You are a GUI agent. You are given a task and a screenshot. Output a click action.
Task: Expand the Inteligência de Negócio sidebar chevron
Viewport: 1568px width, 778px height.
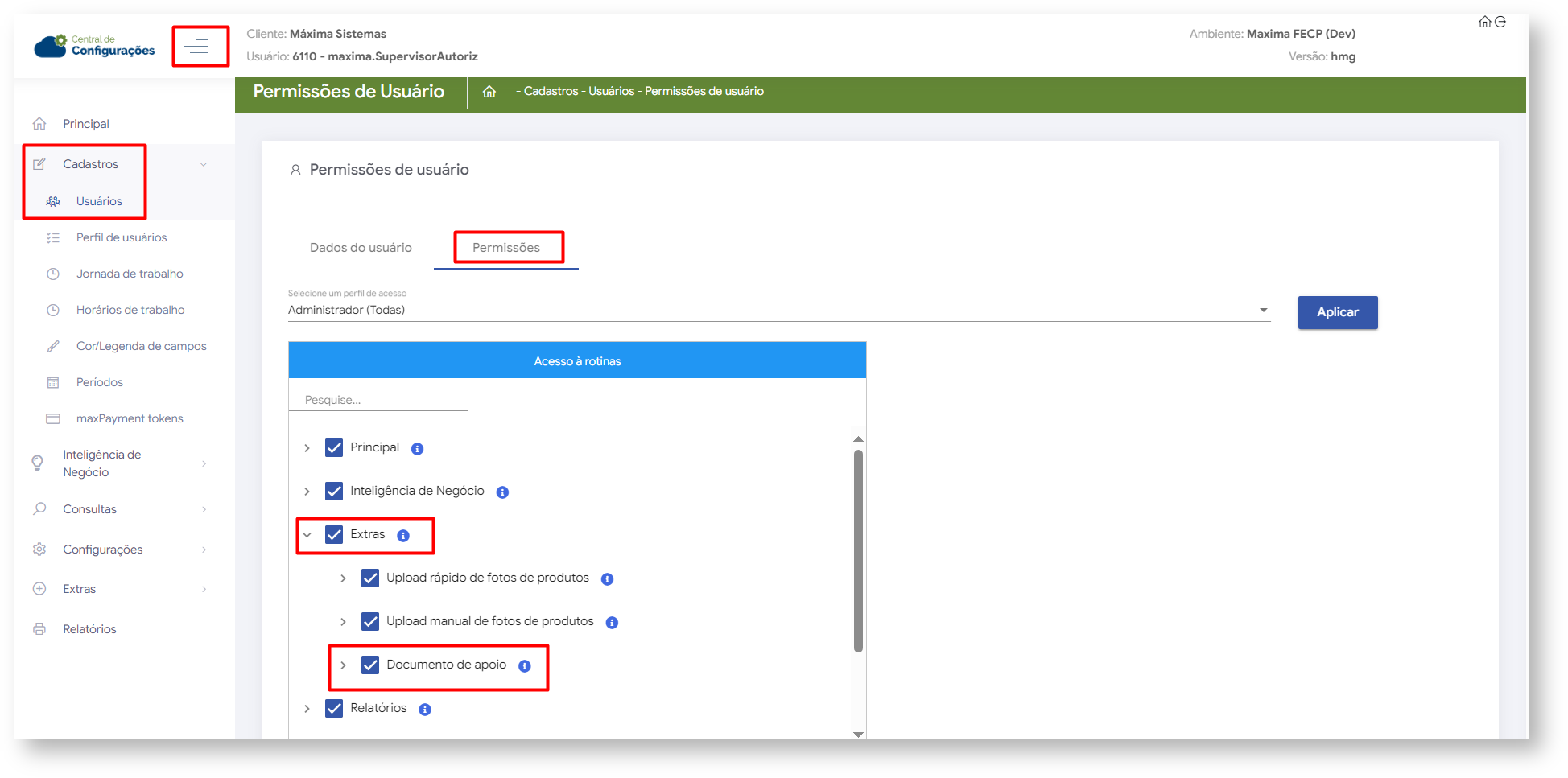point(204,463)
